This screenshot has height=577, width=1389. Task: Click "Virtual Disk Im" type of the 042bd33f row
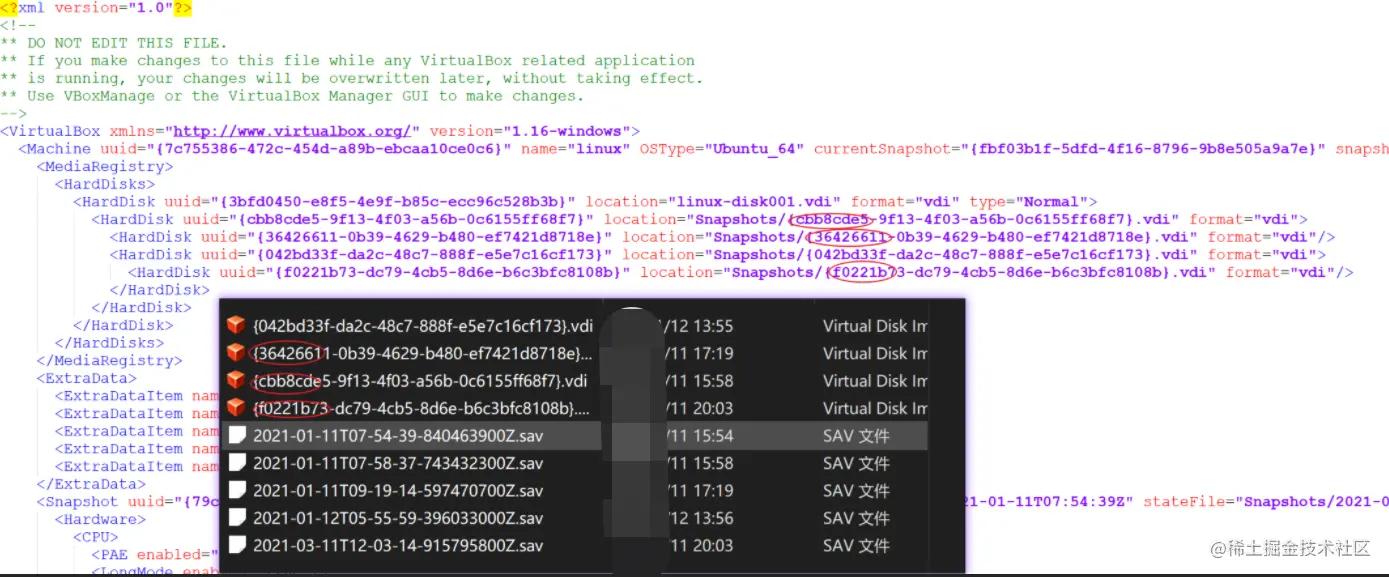click(x=875, y=325)
